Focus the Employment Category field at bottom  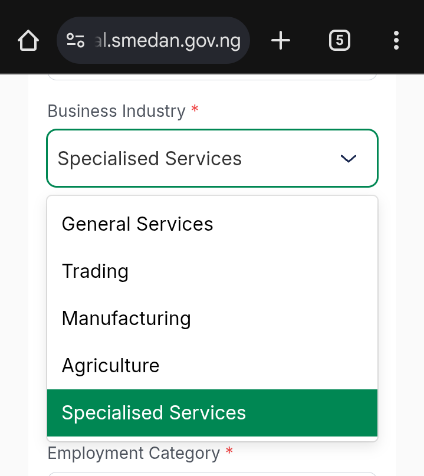tap(212, 474)
